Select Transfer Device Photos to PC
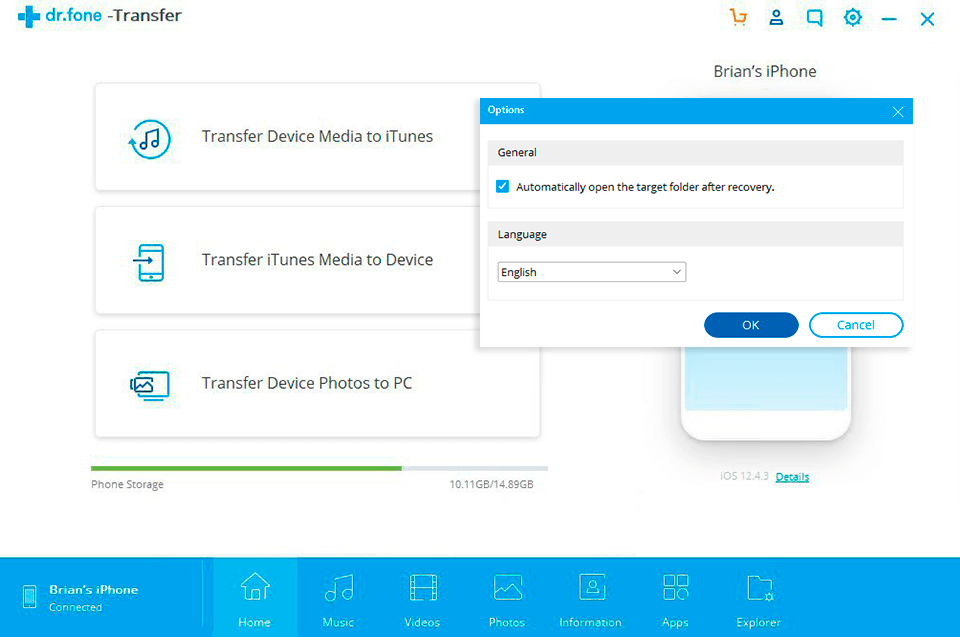This screenshot has height=637, width=960. click(x=317, y=383)
